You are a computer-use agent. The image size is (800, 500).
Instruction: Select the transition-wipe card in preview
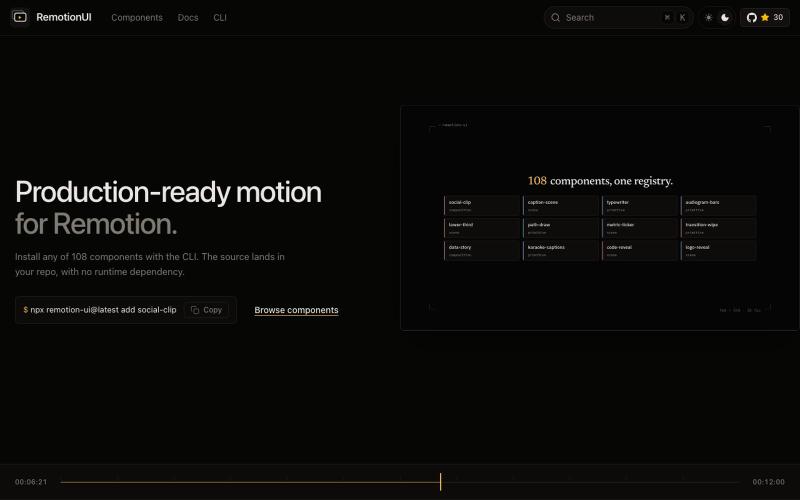(719, 228)
